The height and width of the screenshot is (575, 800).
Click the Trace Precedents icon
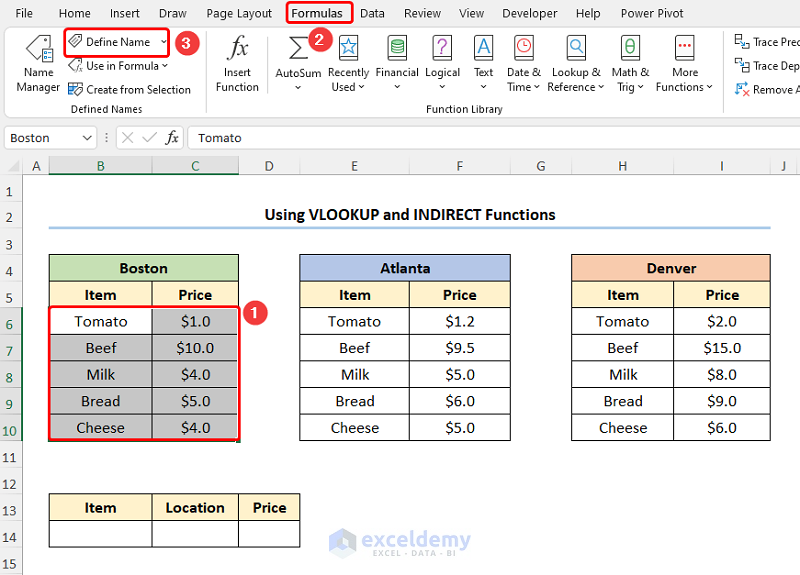[x=742, y=41]
